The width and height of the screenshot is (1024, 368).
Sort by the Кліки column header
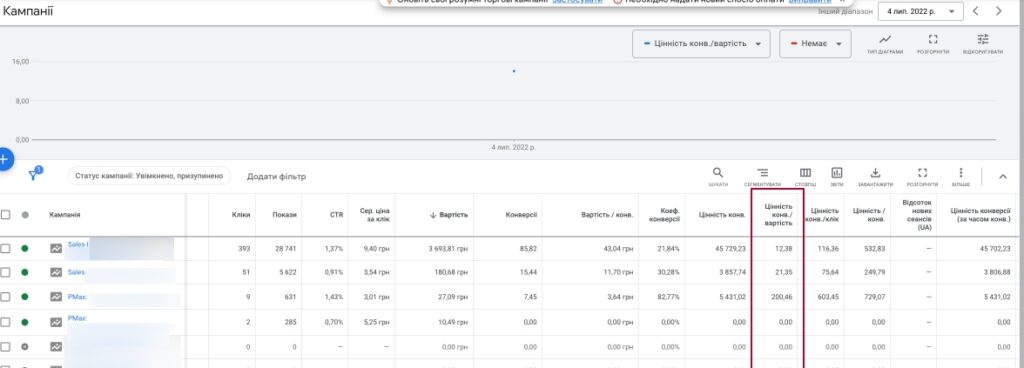pyautogui.click(x=241, y=215)
